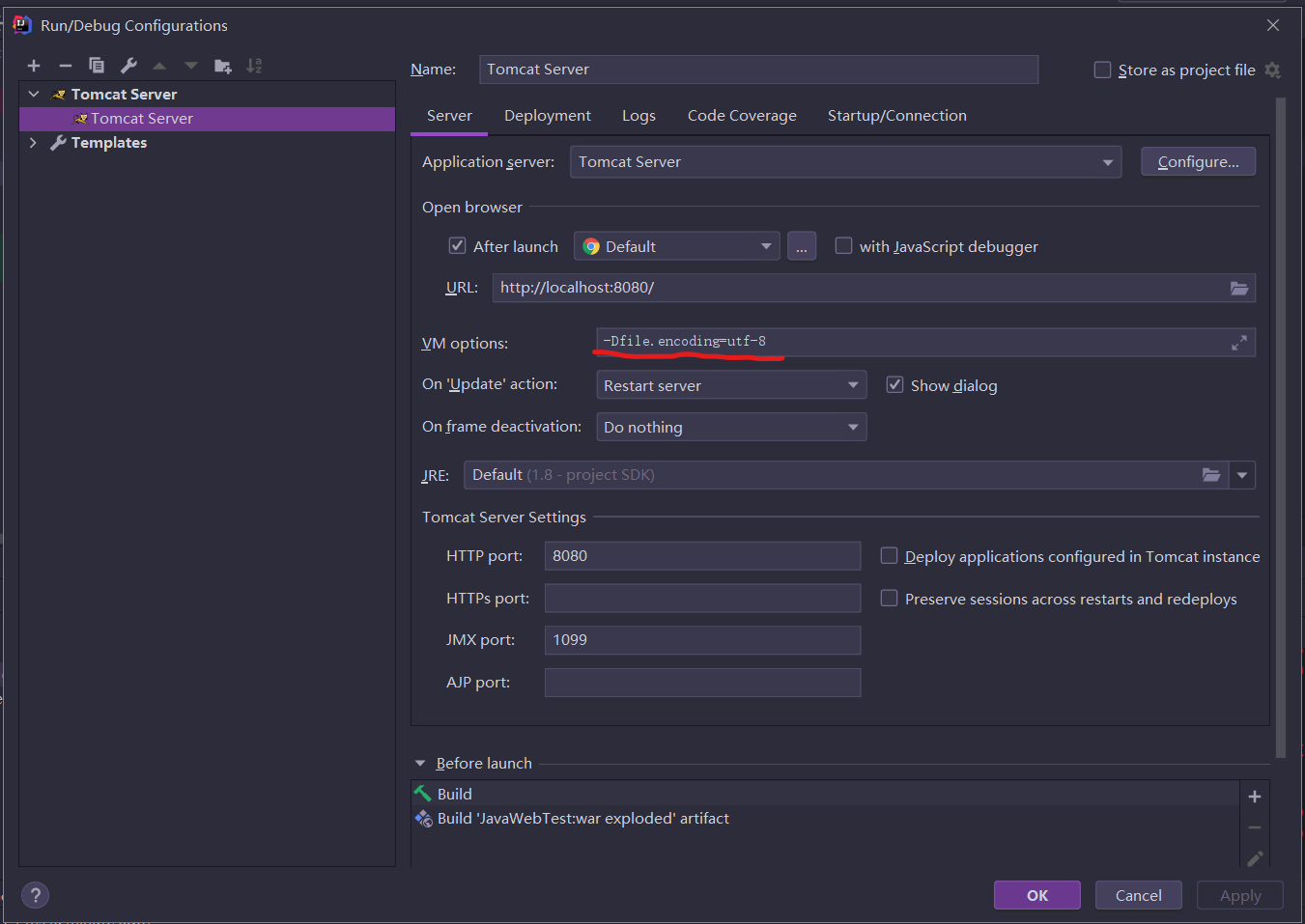Screen dimensions: 1305x924
Task: Remove selected configuration with minus icon
Action: [x=66, y=66]
